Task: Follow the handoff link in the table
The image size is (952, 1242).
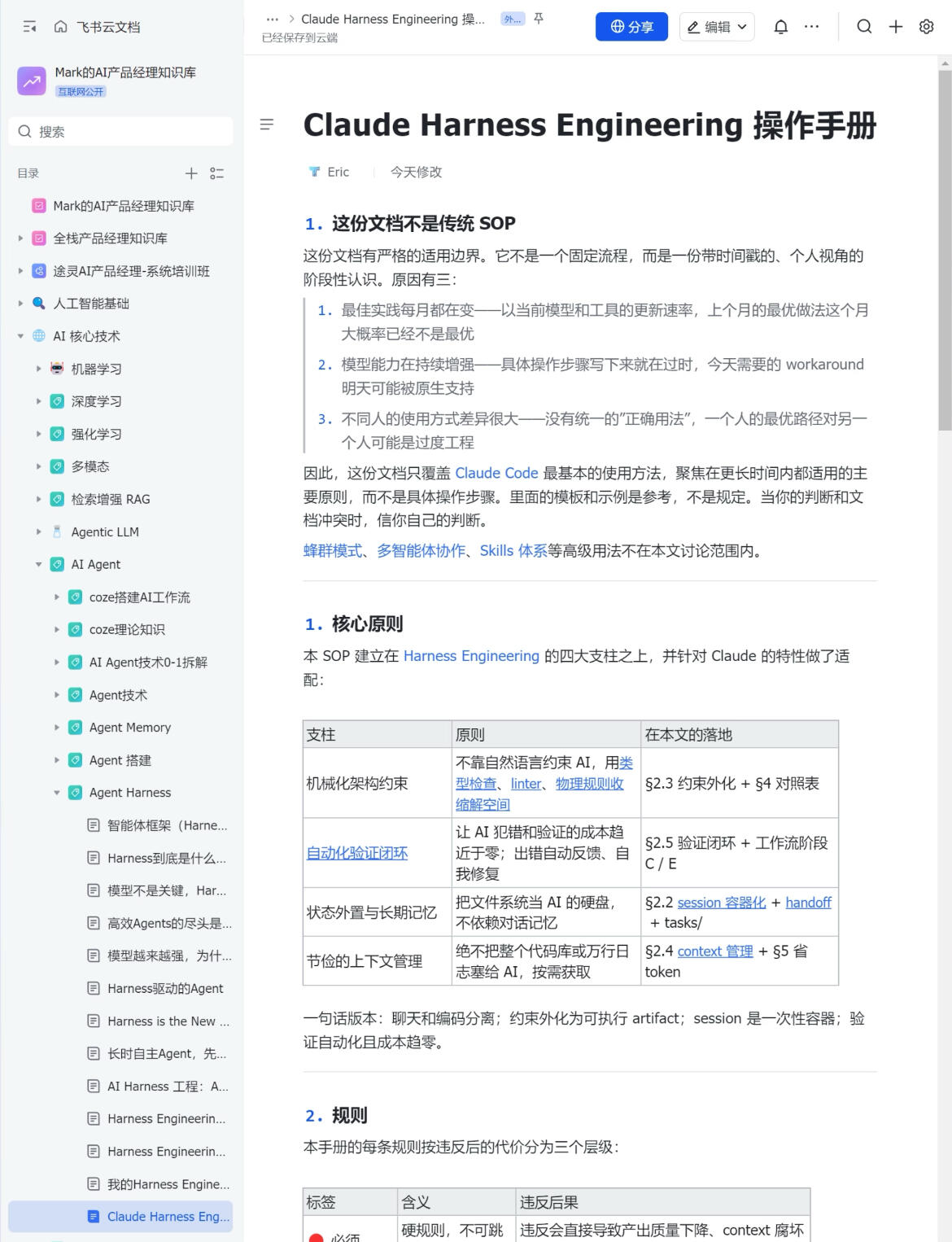Action: point(808,902)
